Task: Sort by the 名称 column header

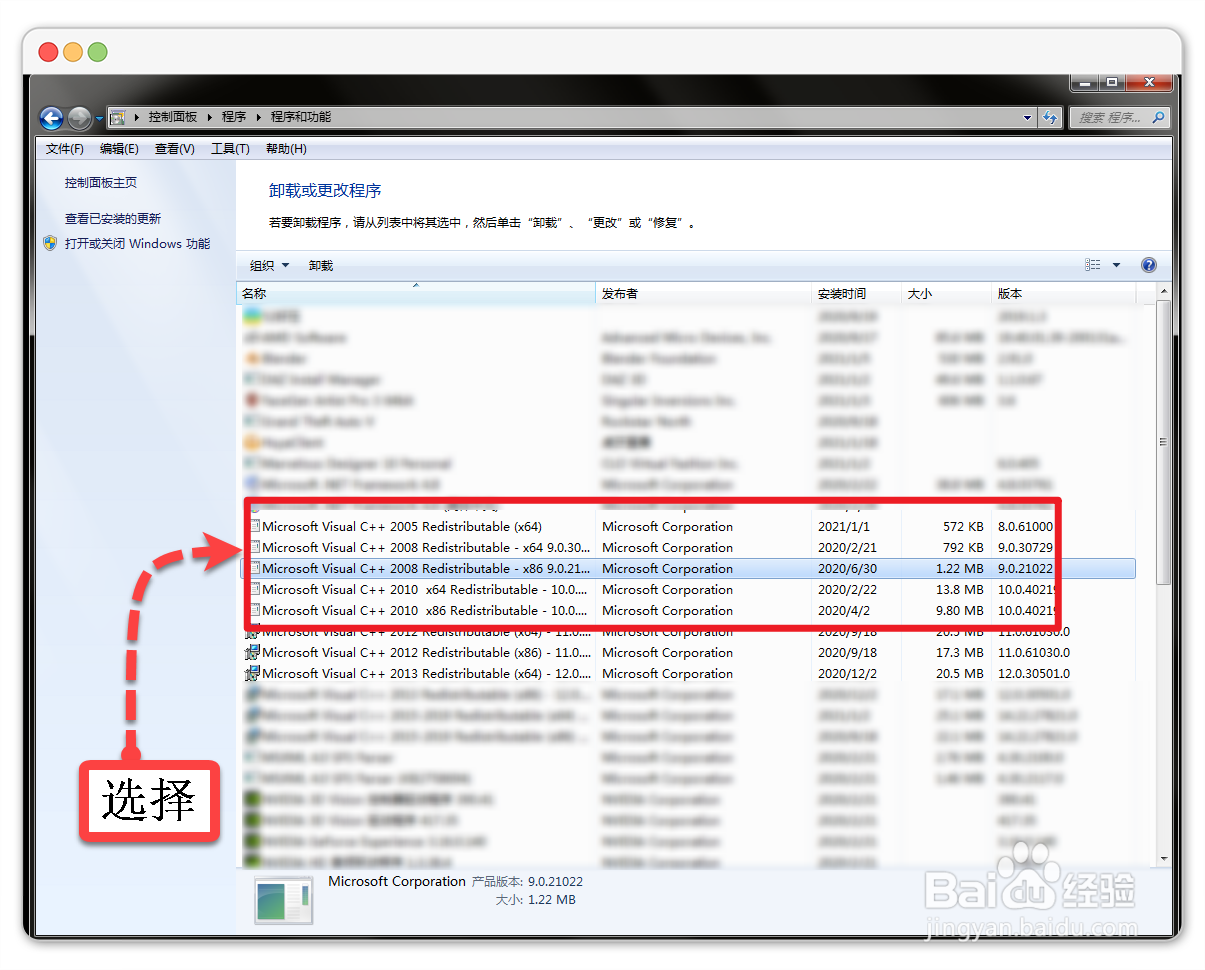Action: (416, 294)
